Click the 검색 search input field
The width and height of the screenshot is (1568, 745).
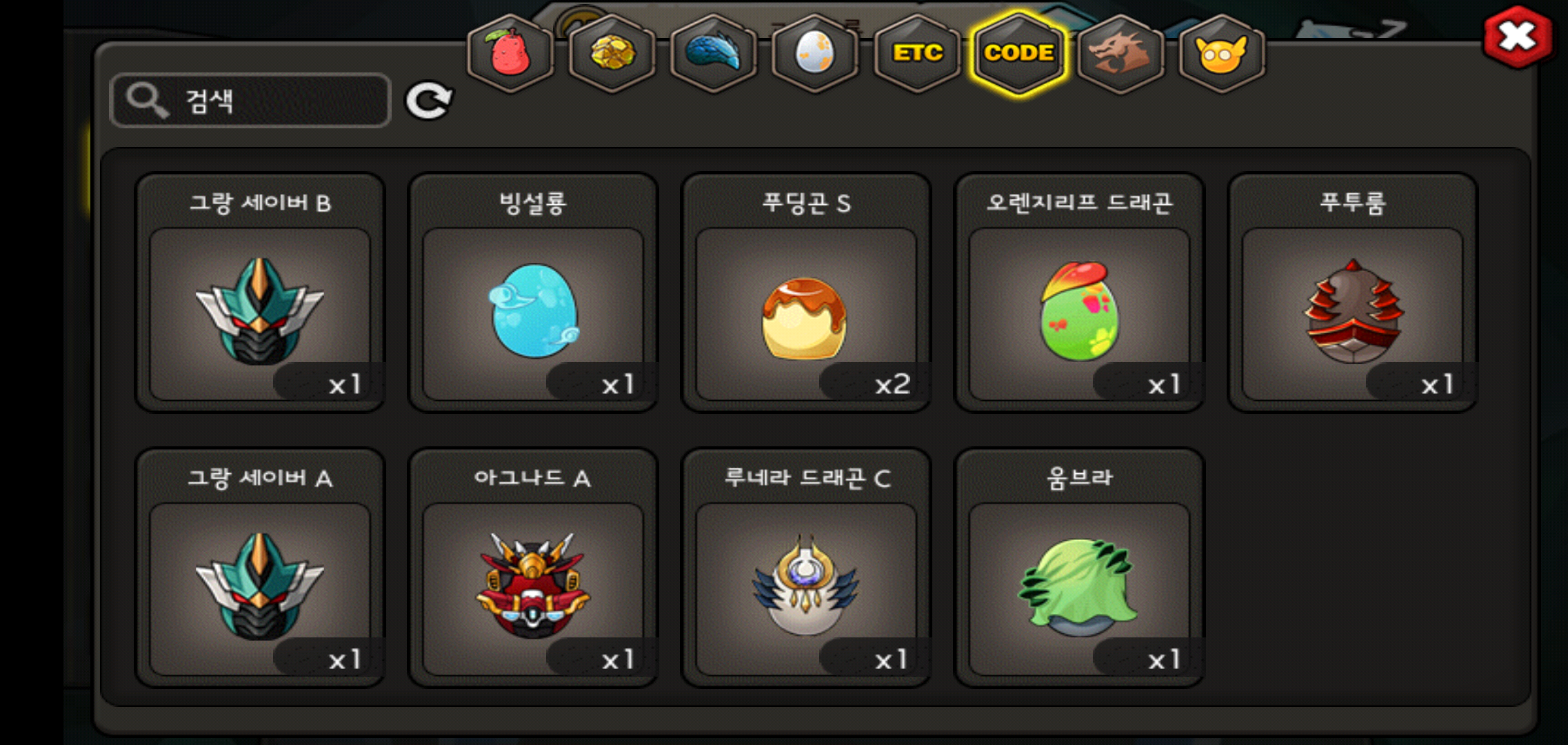(x=250, y=101)
